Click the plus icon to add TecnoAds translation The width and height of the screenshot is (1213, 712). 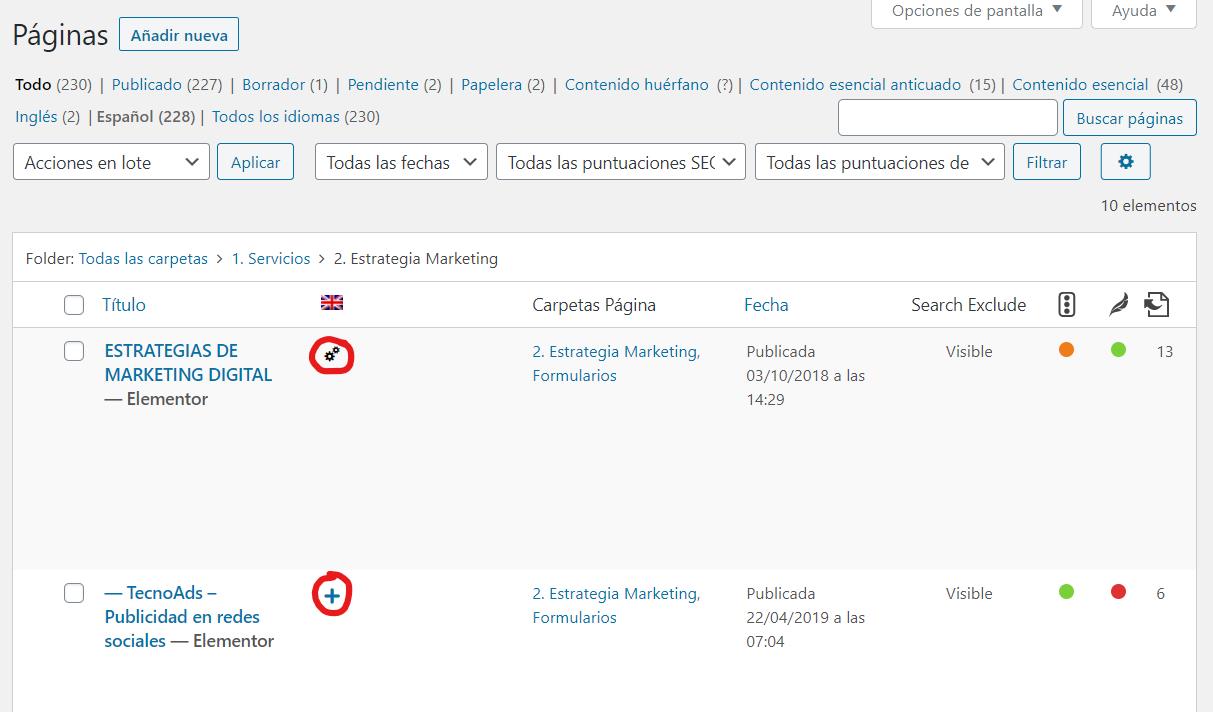[332, 596]
